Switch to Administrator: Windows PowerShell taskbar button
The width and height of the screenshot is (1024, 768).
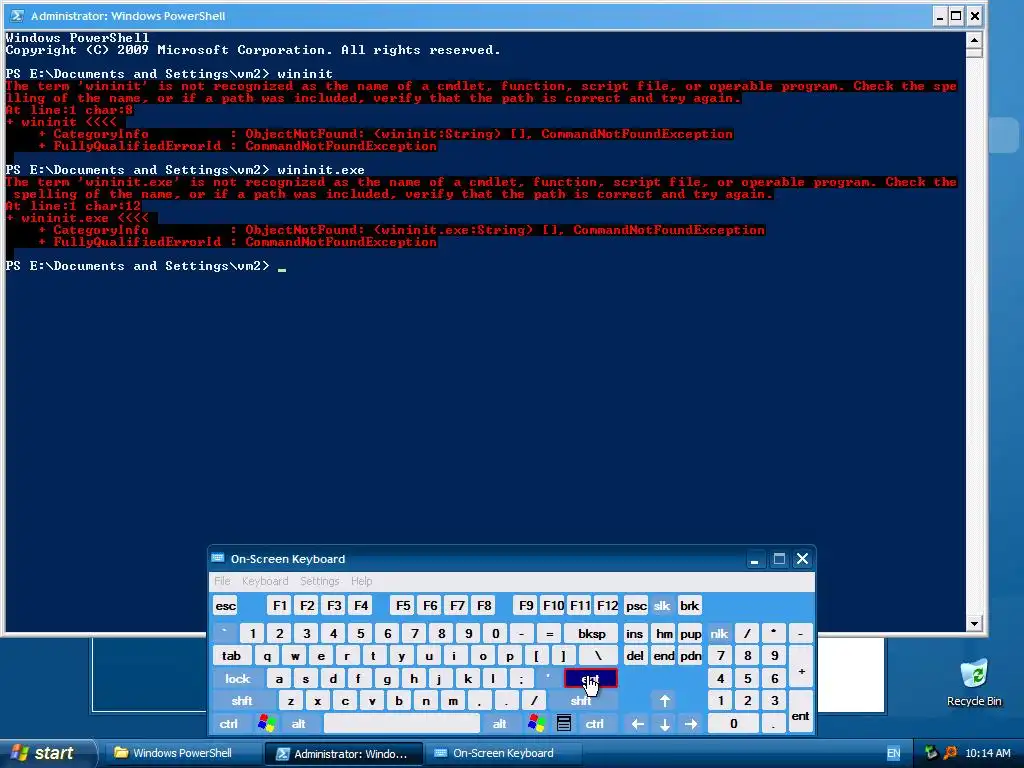pos(344,754)
